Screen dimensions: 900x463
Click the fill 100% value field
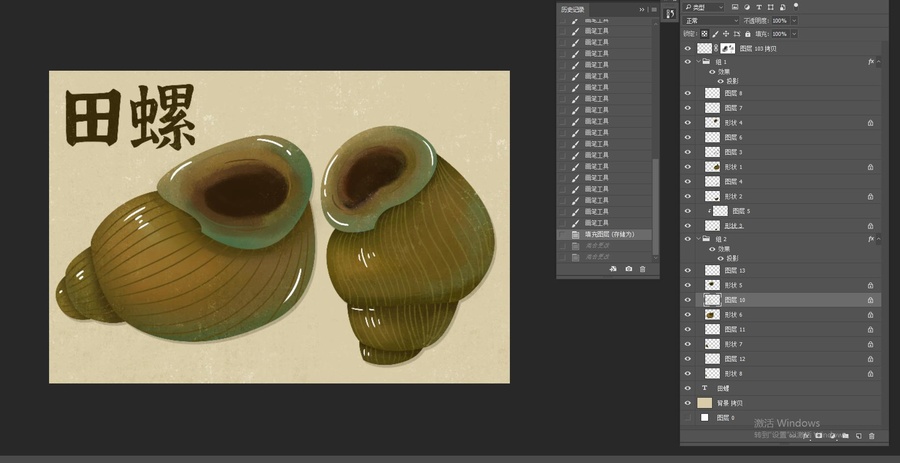point(779,34)
